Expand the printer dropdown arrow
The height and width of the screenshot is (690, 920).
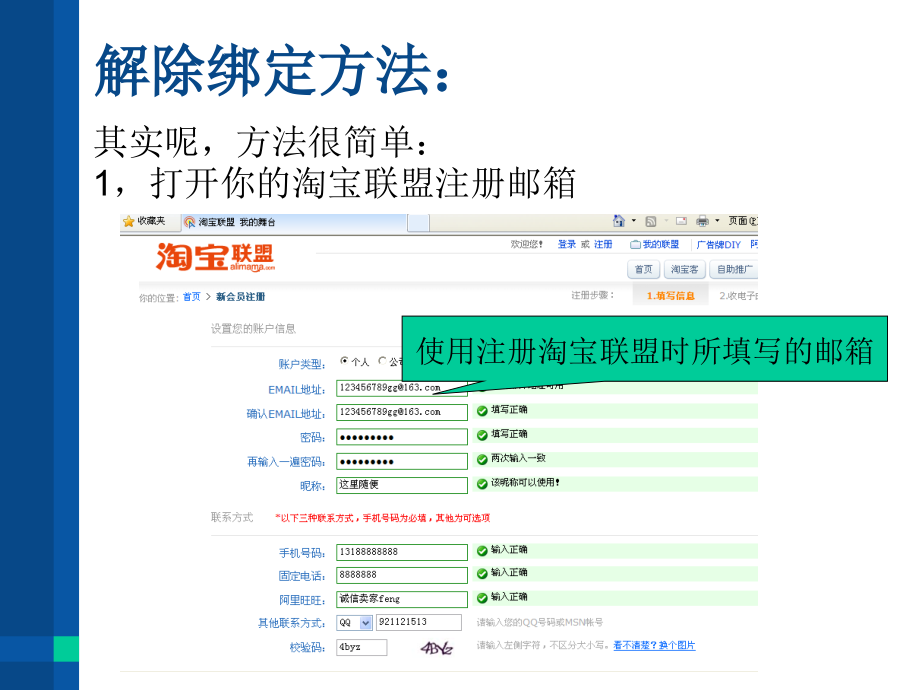tap(716, 221)
